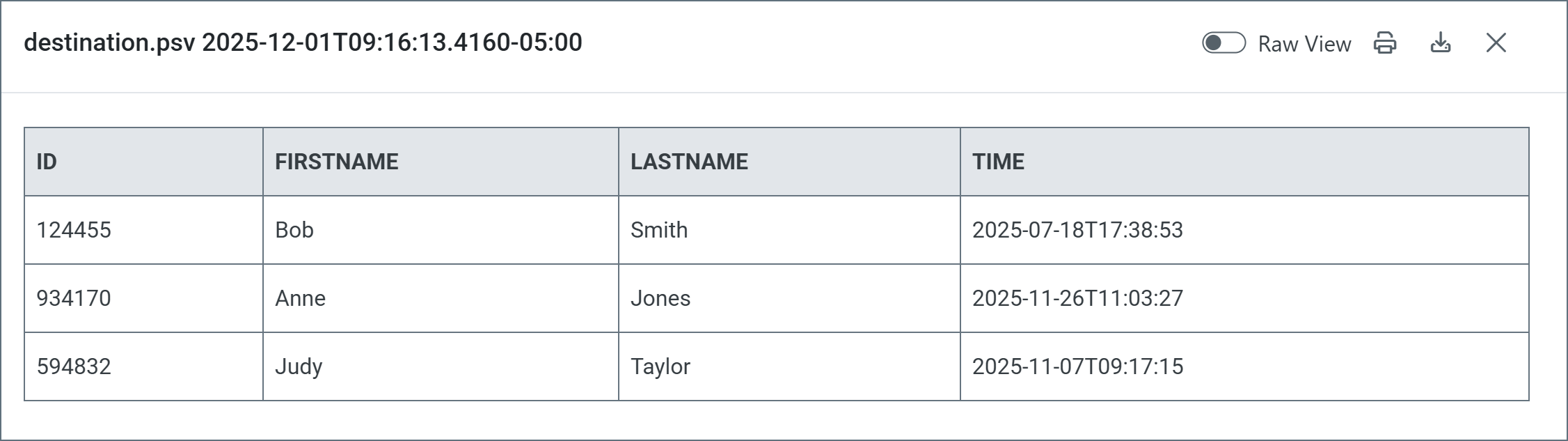Image resolution: width=1568 pixels, height=441 pixels.
Task: Click the FIRSTNAME column header
Action: [336, 162]
